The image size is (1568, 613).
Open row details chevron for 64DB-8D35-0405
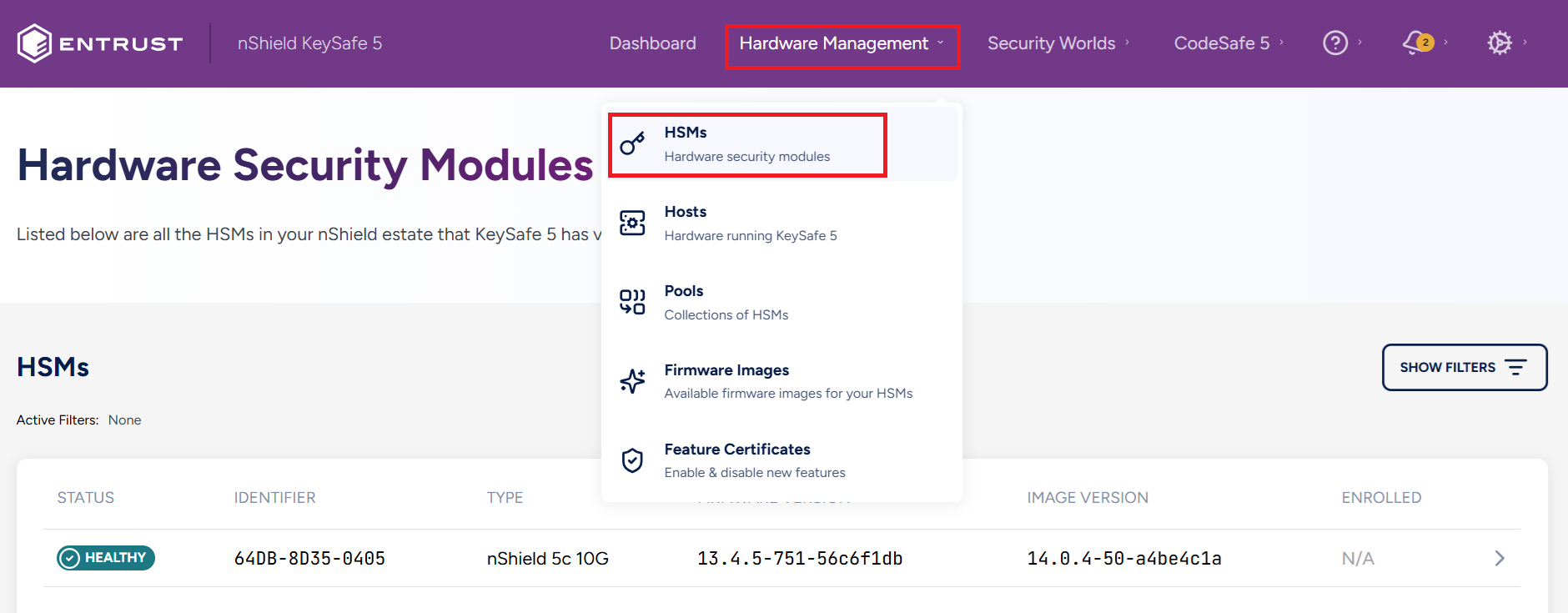1500,558
